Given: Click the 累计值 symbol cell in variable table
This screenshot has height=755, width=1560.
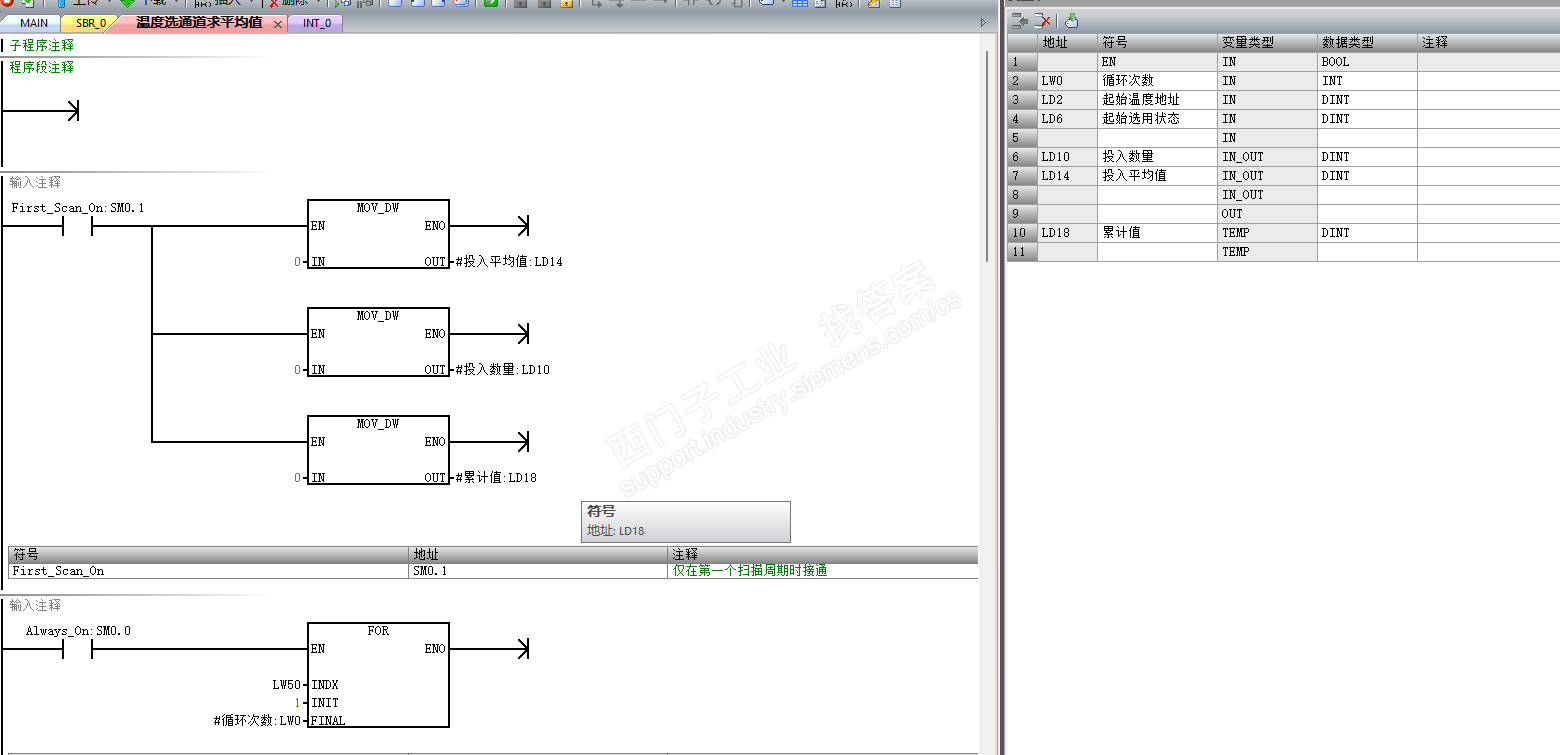Looking at the screenshot, I should [x=1157, y=233].
